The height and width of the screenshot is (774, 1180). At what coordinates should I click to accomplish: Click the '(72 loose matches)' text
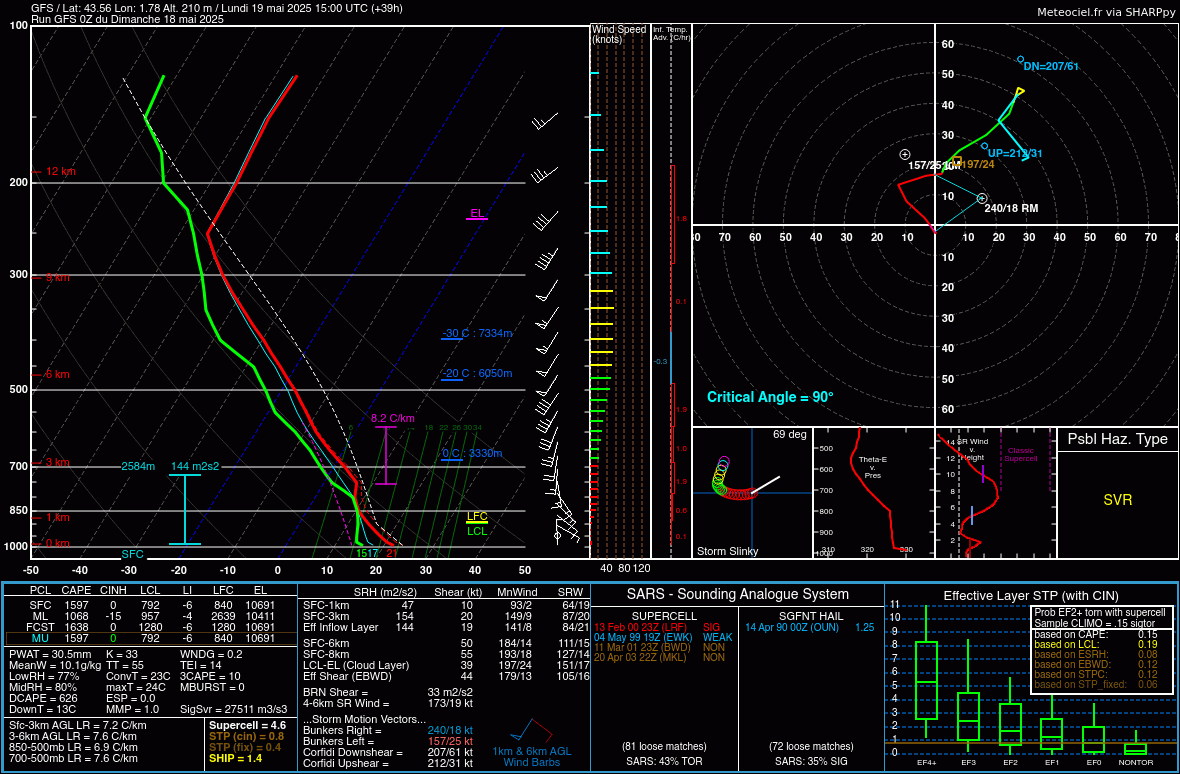(811, 746)
